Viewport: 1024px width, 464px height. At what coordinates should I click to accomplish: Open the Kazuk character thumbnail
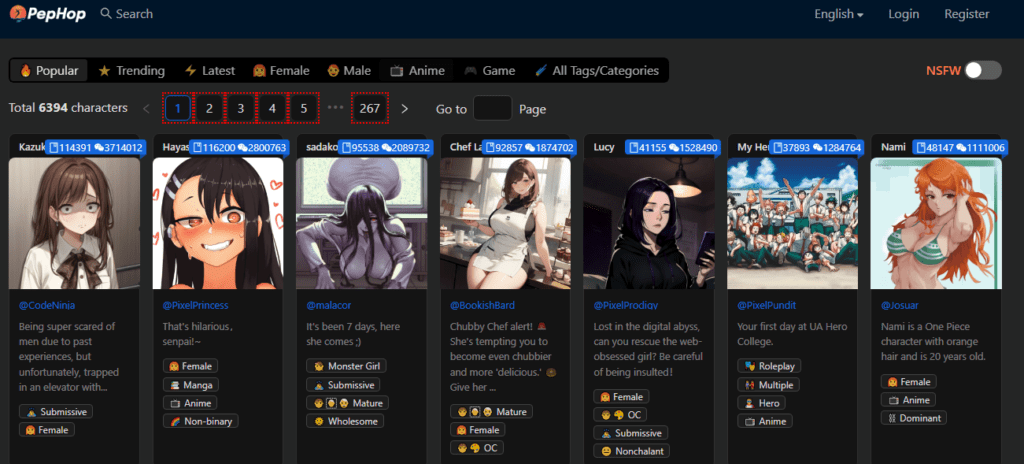click(x=74, y=223)
